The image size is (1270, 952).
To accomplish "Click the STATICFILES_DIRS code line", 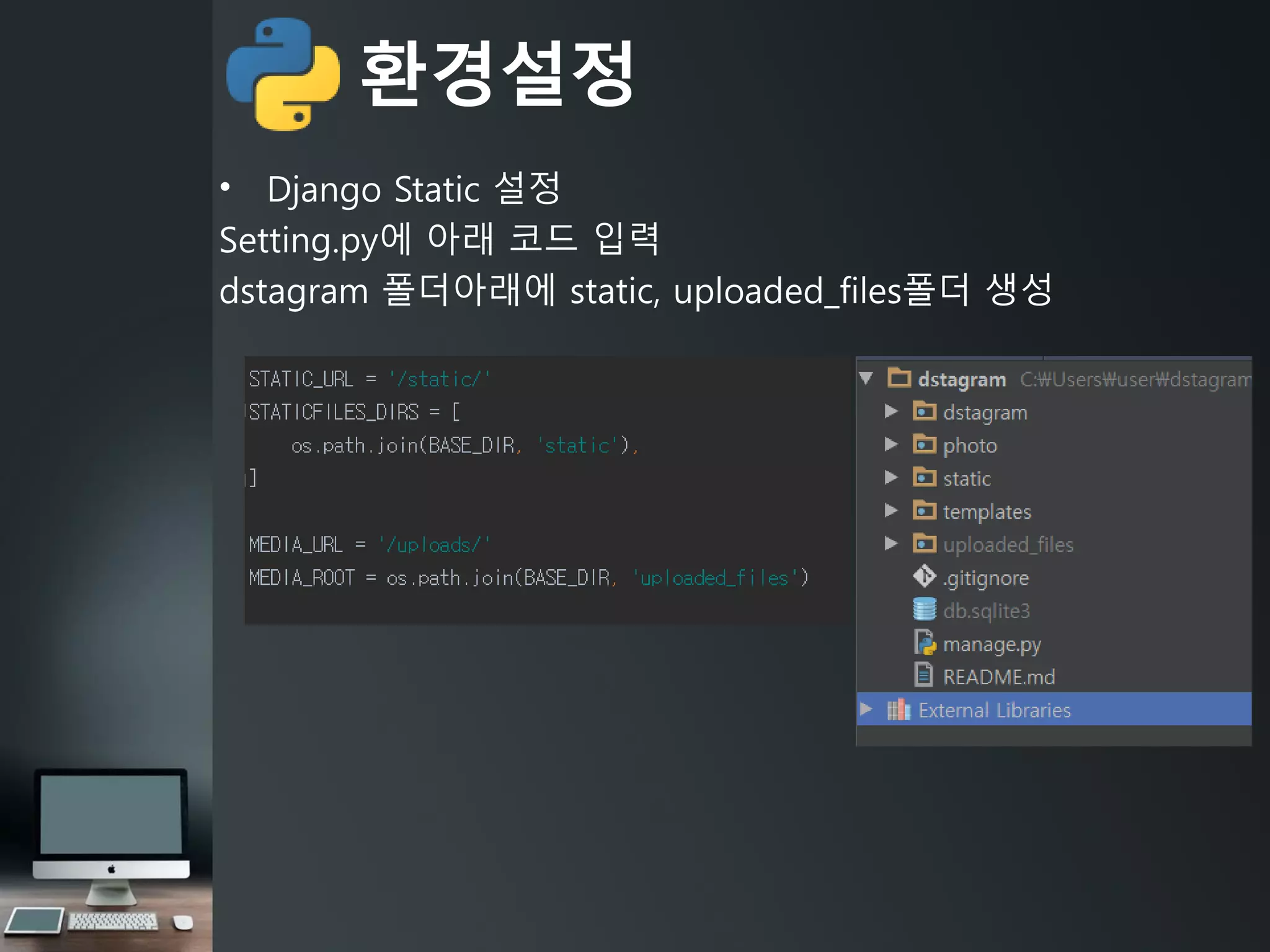I will tap(354, 412).
